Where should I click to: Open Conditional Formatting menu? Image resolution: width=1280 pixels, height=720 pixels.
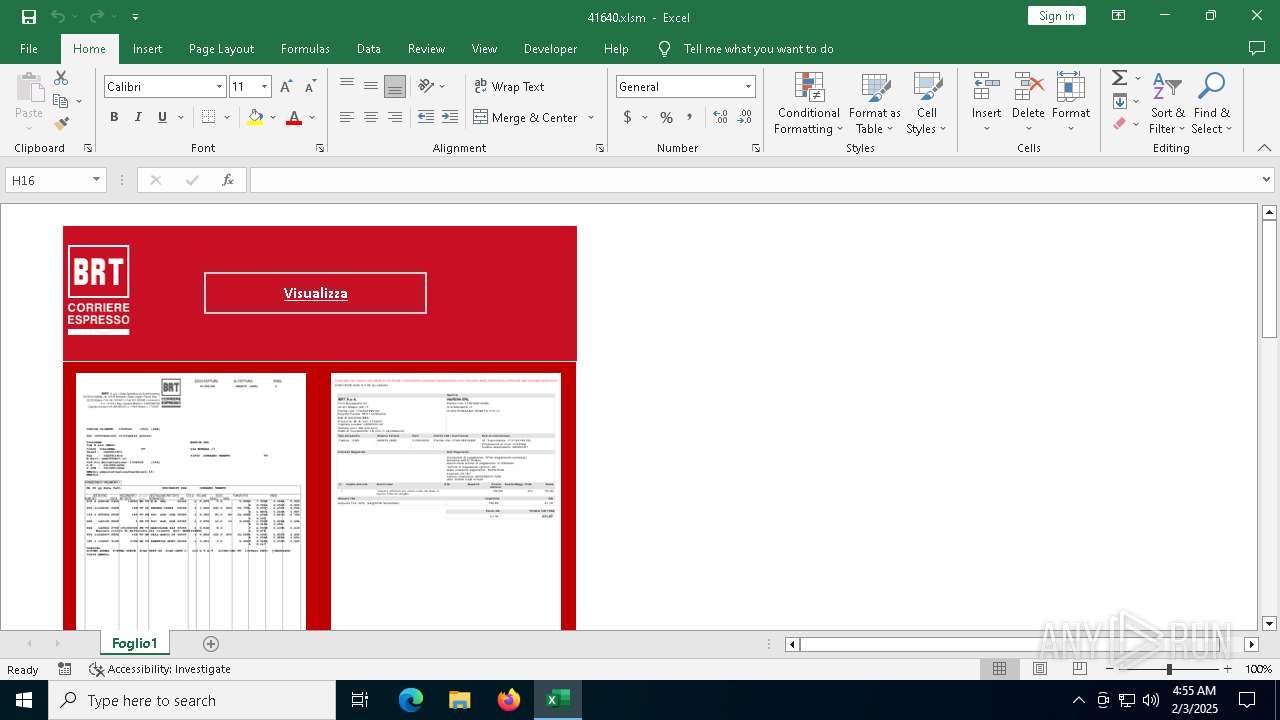[x=809, y=103]
